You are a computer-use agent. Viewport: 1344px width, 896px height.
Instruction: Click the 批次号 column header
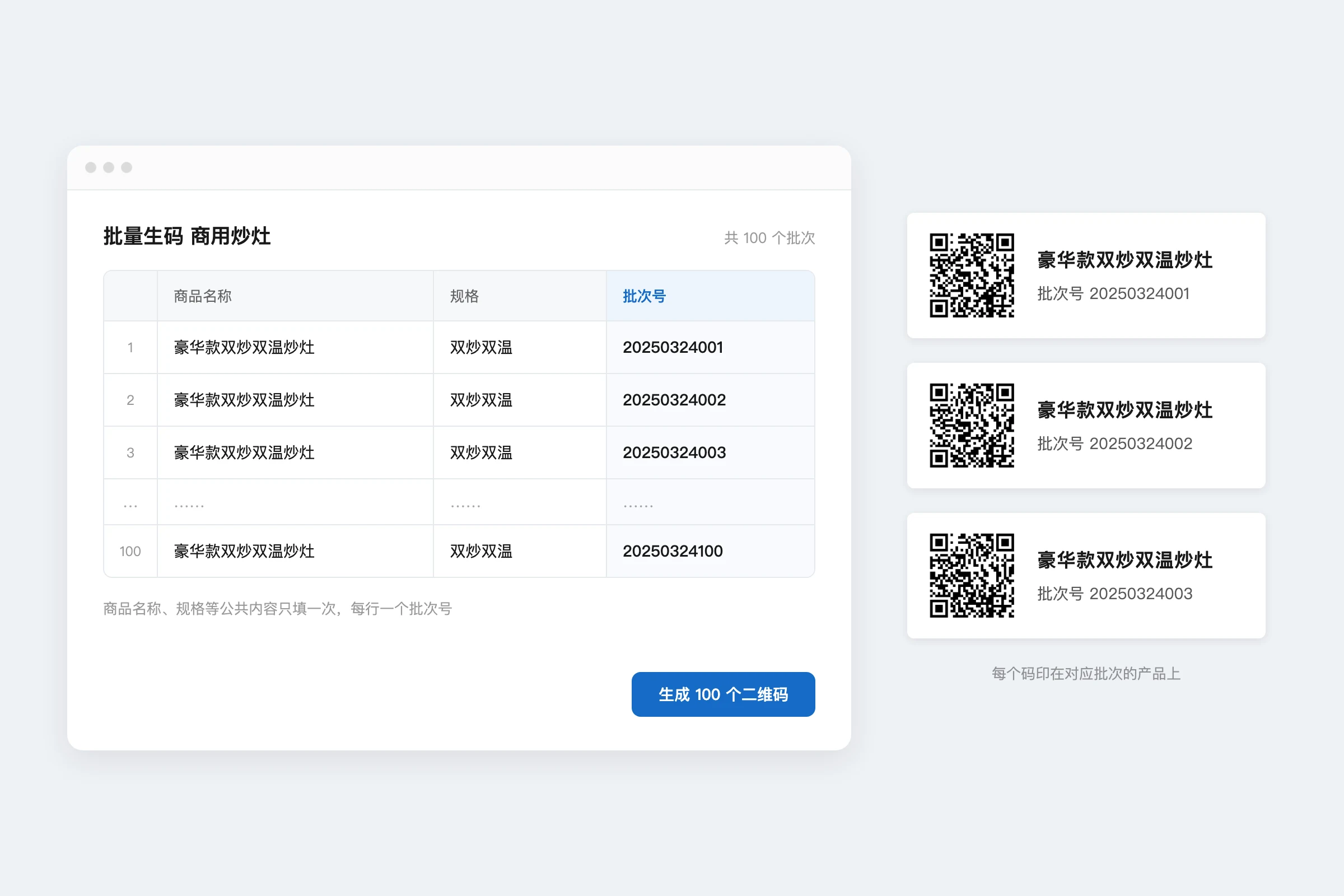[x=710, y=296]
